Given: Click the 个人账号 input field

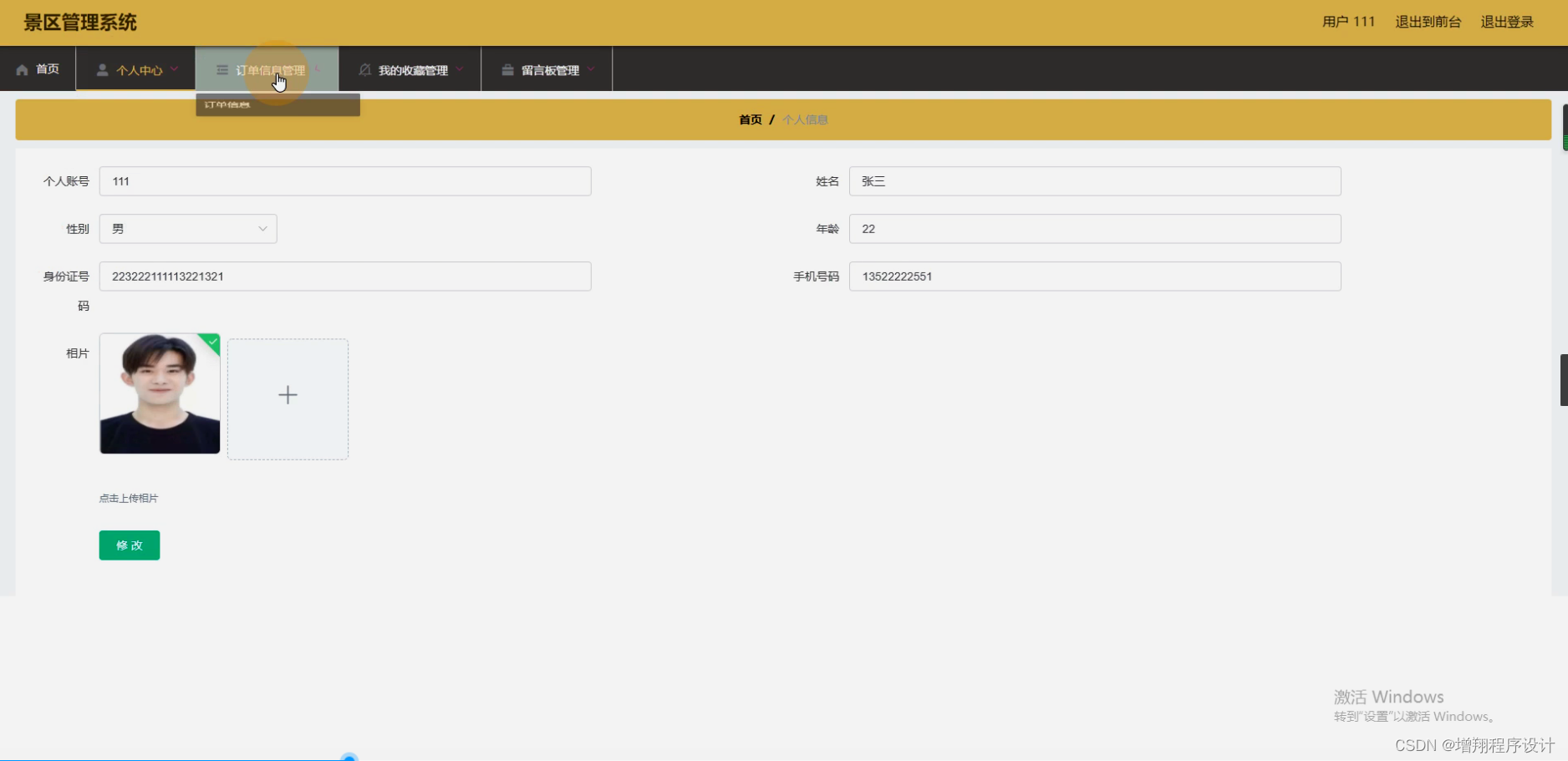Looking at the screenshot, I should [x=345, y=181].
